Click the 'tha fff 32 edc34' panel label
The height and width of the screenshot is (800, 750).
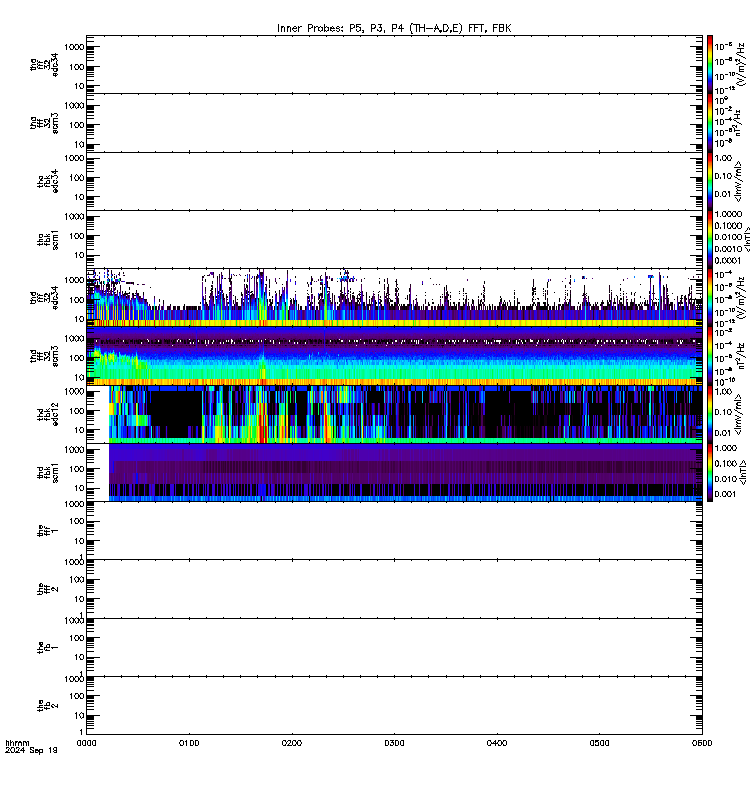tap(44, 65)
